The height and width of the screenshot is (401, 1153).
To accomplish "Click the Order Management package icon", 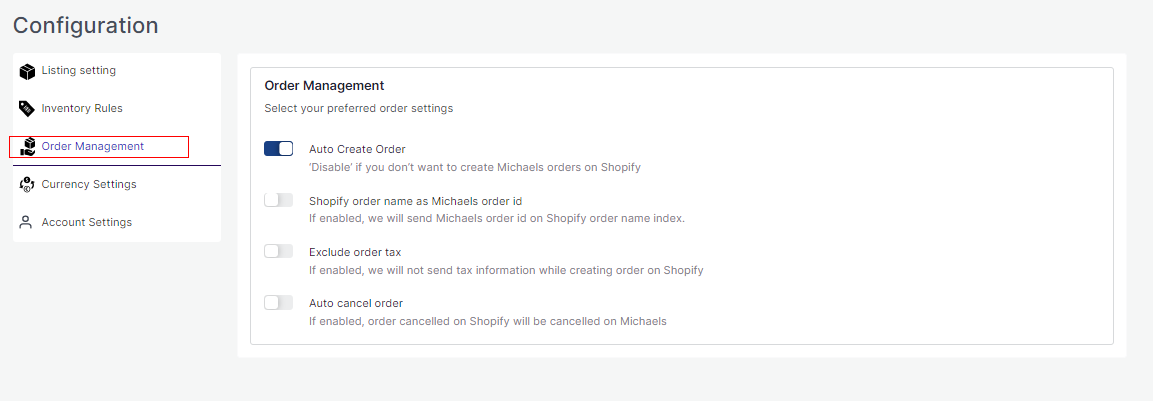I will (x=27, y=147).
